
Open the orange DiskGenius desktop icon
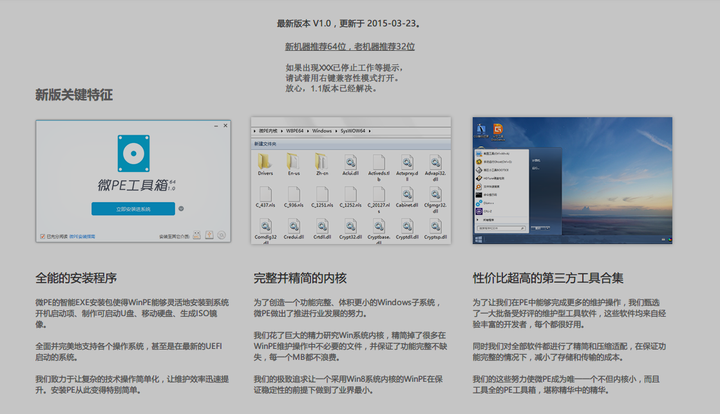tap(498, 131)
